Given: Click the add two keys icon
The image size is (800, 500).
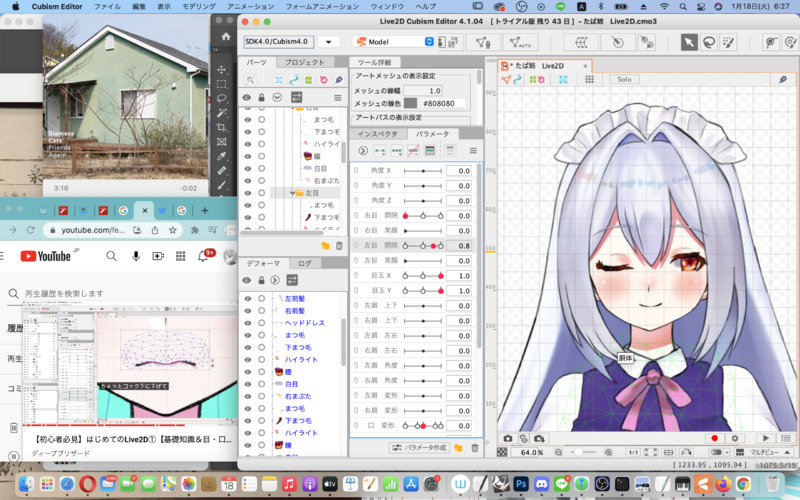Looking at the screenshot, I should (380, 151).
